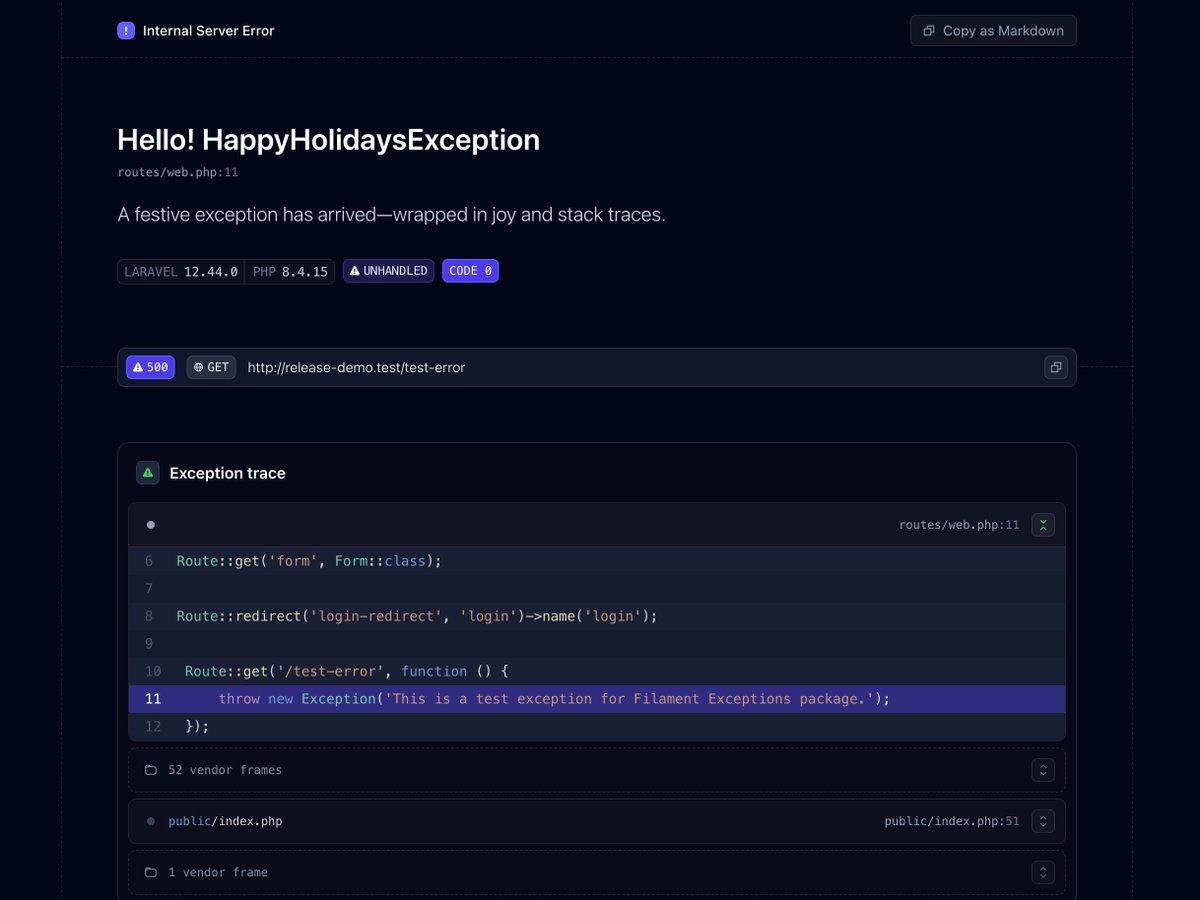Click the dot icon beside public/index.php

[151, 821]
